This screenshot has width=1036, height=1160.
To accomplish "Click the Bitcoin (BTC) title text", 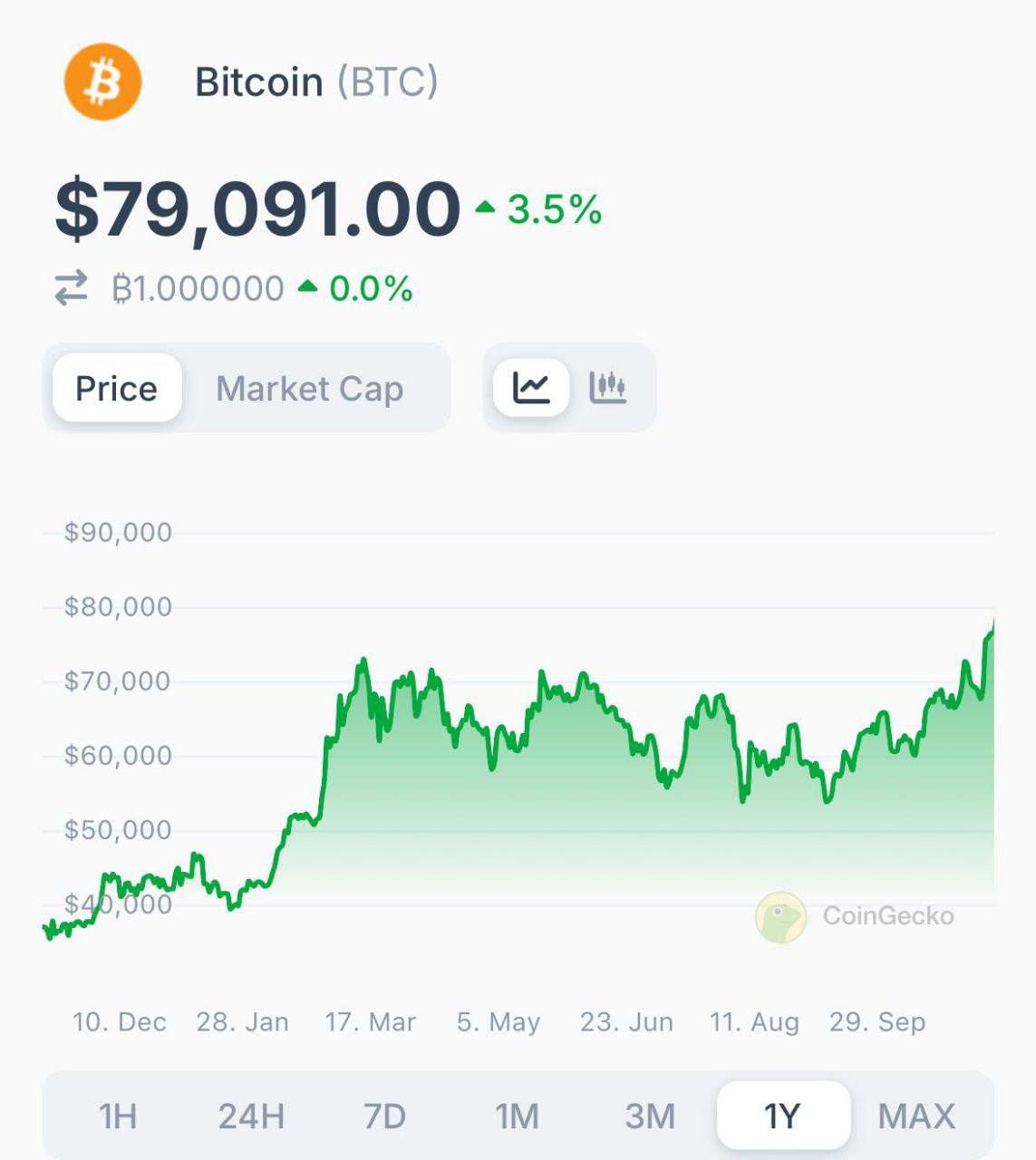I will coord(317,82).
